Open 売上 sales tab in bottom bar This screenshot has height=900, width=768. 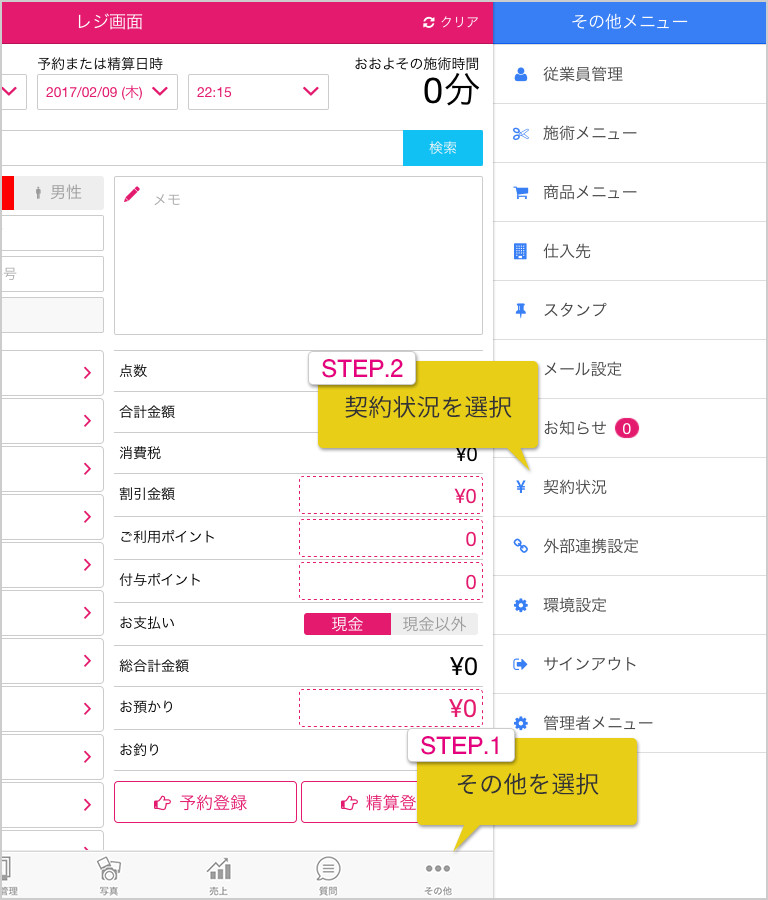click(x=219, y=876)
